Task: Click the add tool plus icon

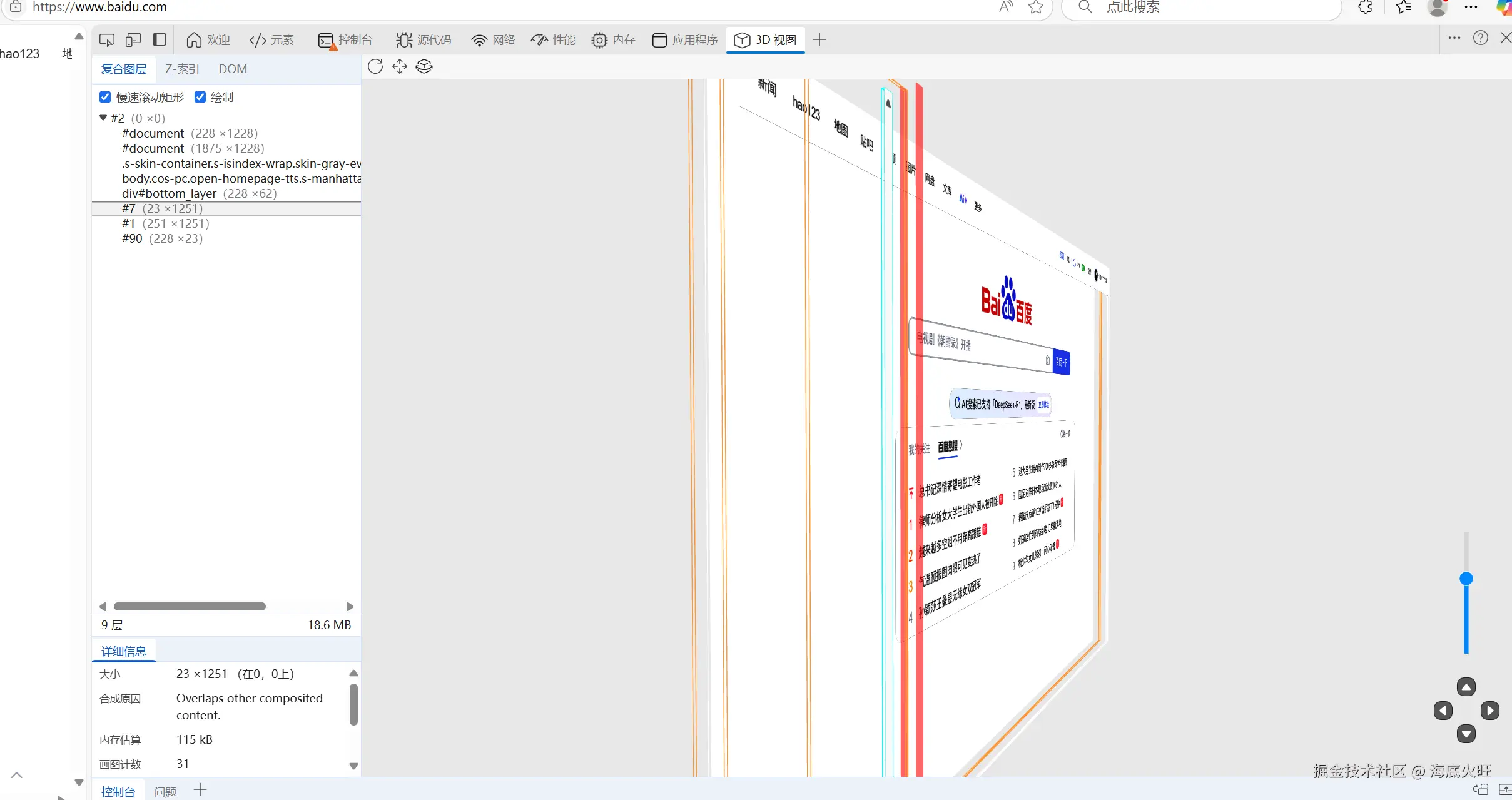Action: click(x=819, y=40)
